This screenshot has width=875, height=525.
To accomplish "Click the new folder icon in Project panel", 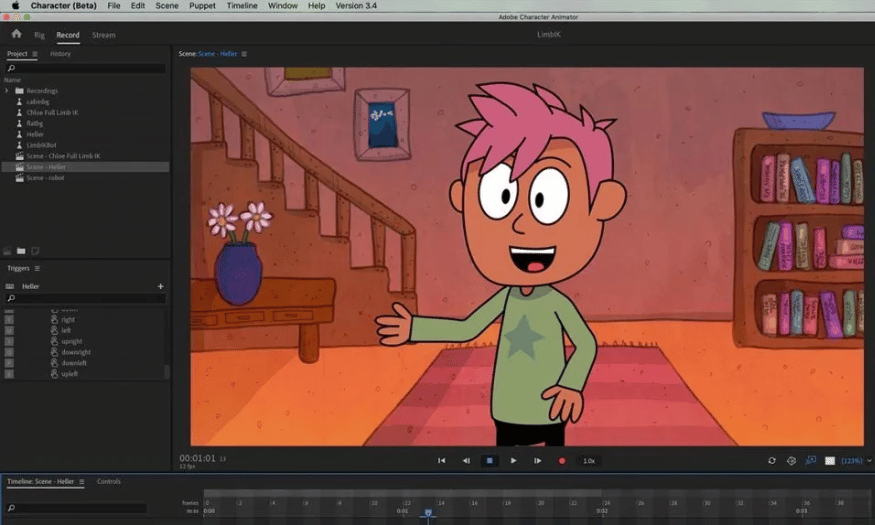I will 21,251.
